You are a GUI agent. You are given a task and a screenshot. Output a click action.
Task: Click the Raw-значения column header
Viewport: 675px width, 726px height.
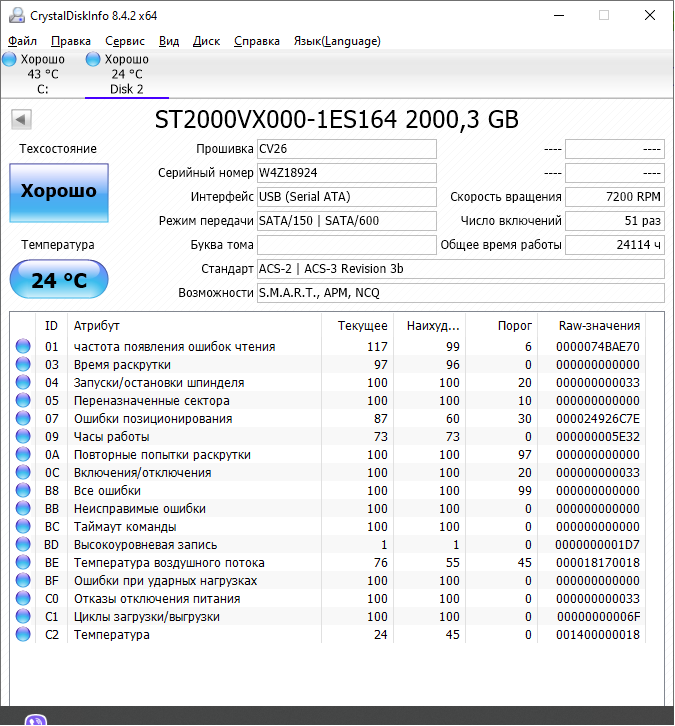pos(599,326)
